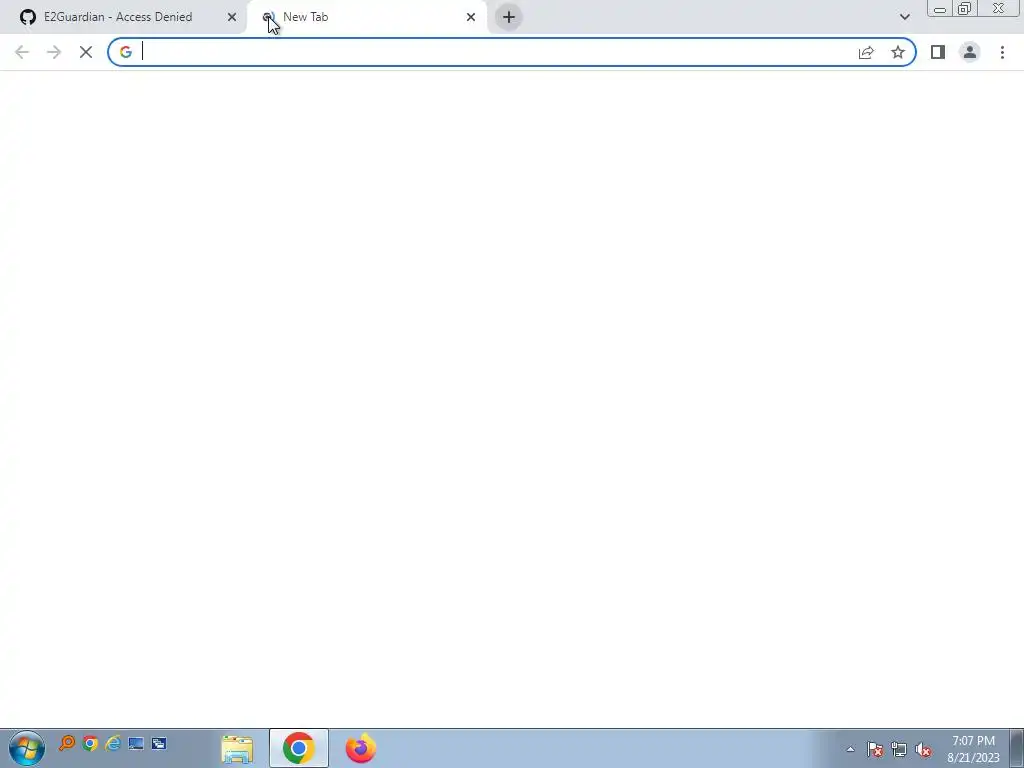Open a new tab with plus button
The image size is (1024, 768).
click(509, 17)
